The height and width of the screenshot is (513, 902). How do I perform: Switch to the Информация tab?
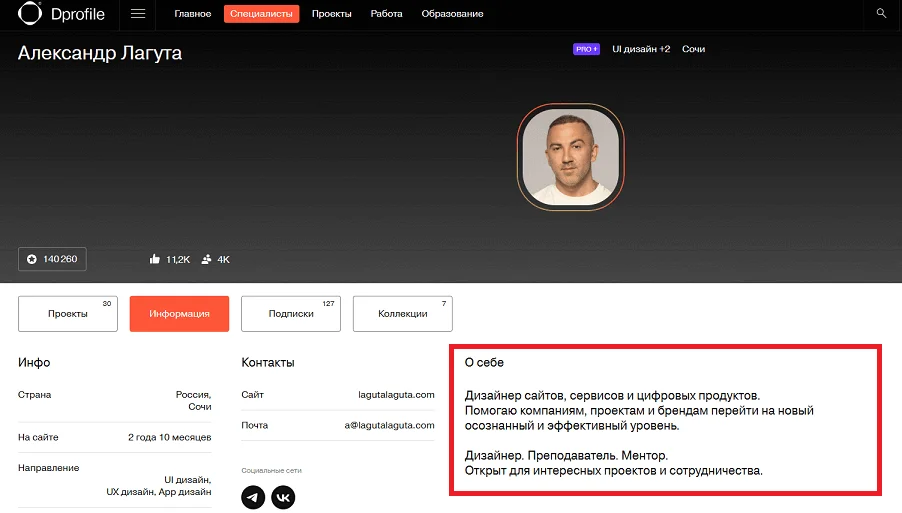[x=179, y=314]
